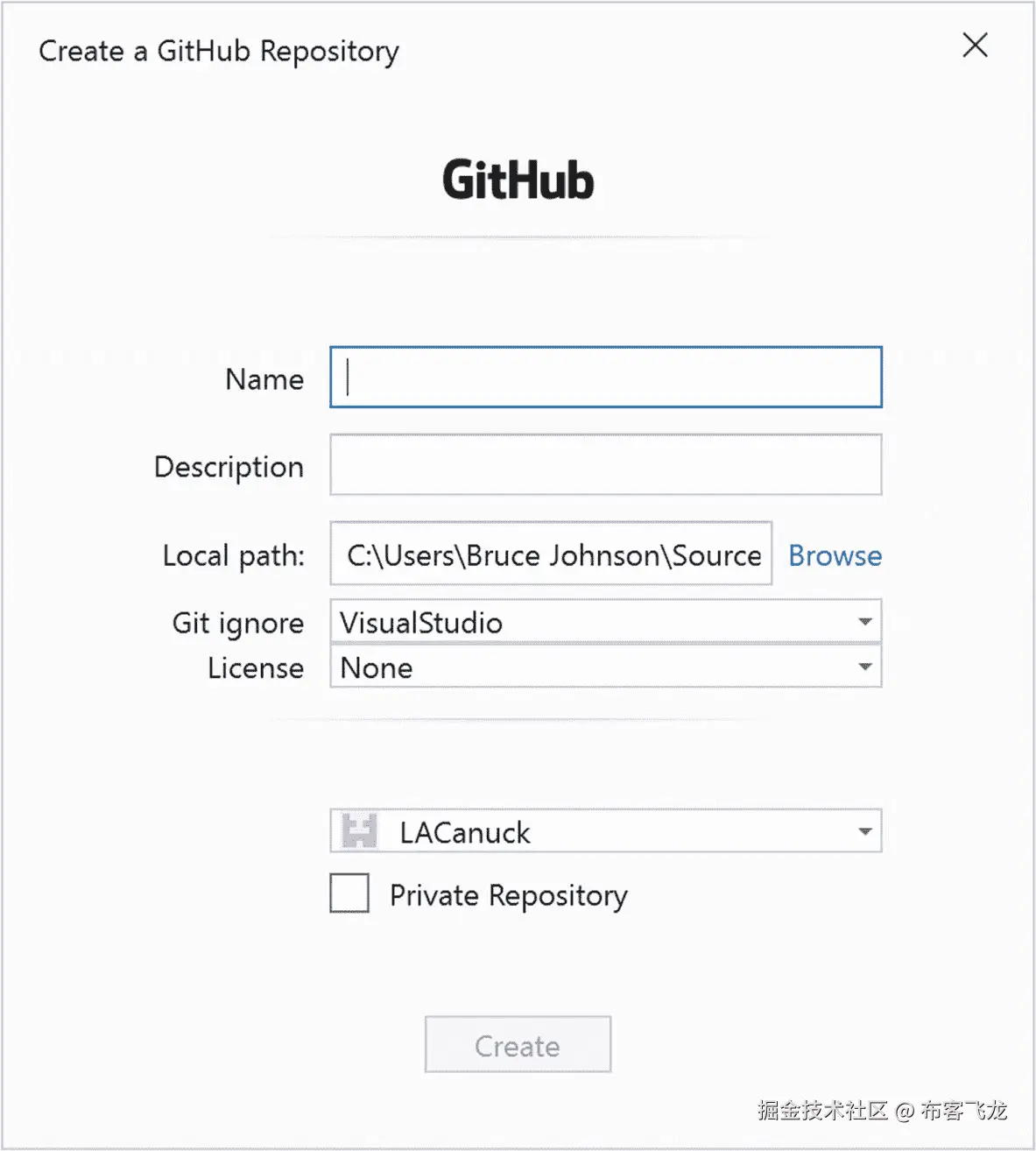Image resolution: width=1036 pixels, height=1151 pixels.
Task: Click the disabled Create button
Action: (x=518, y=1044)
